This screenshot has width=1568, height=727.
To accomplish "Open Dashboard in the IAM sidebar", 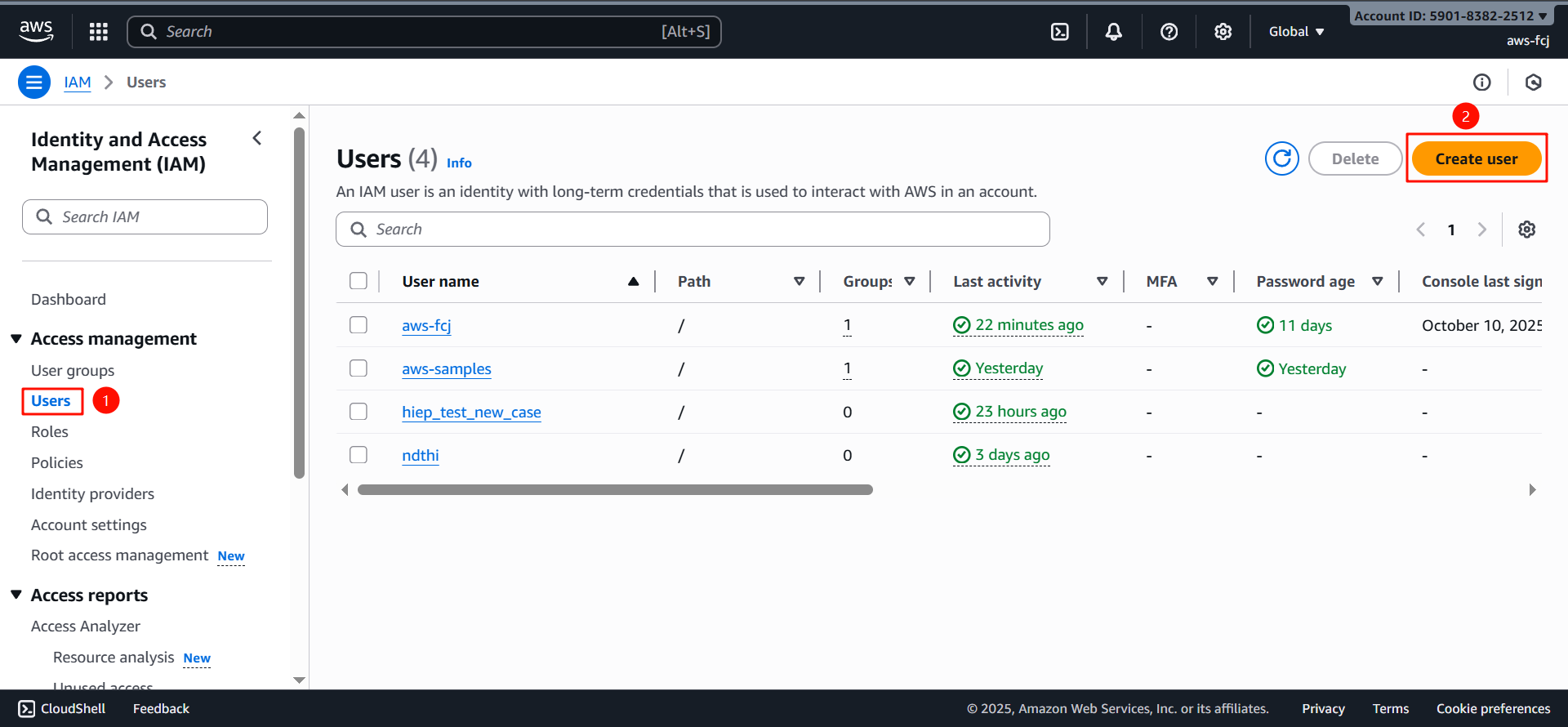I will point(69,300).
